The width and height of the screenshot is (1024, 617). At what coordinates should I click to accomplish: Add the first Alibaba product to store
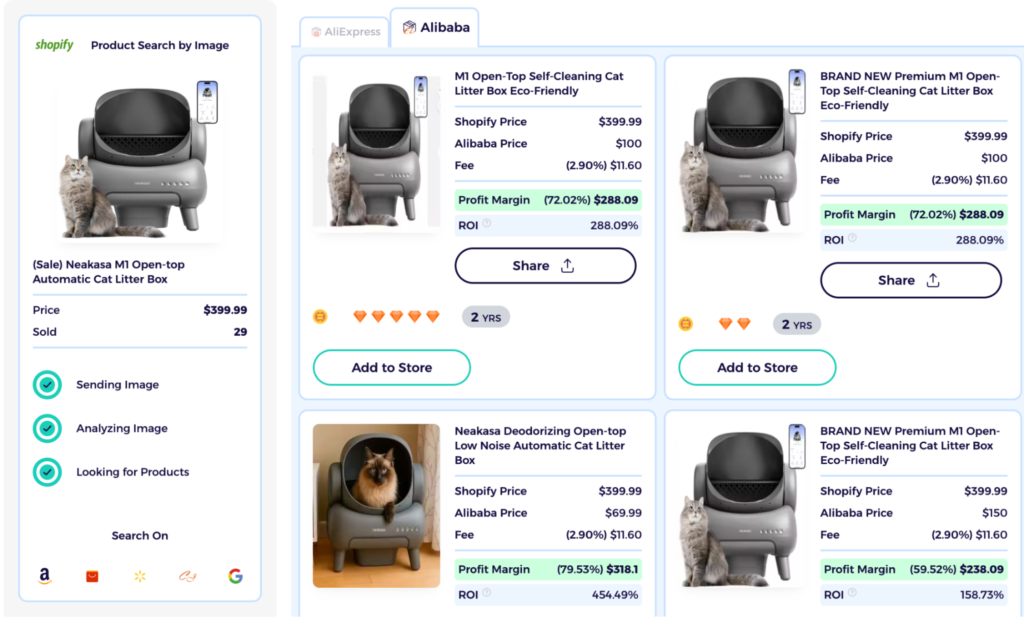click(391, 367)
